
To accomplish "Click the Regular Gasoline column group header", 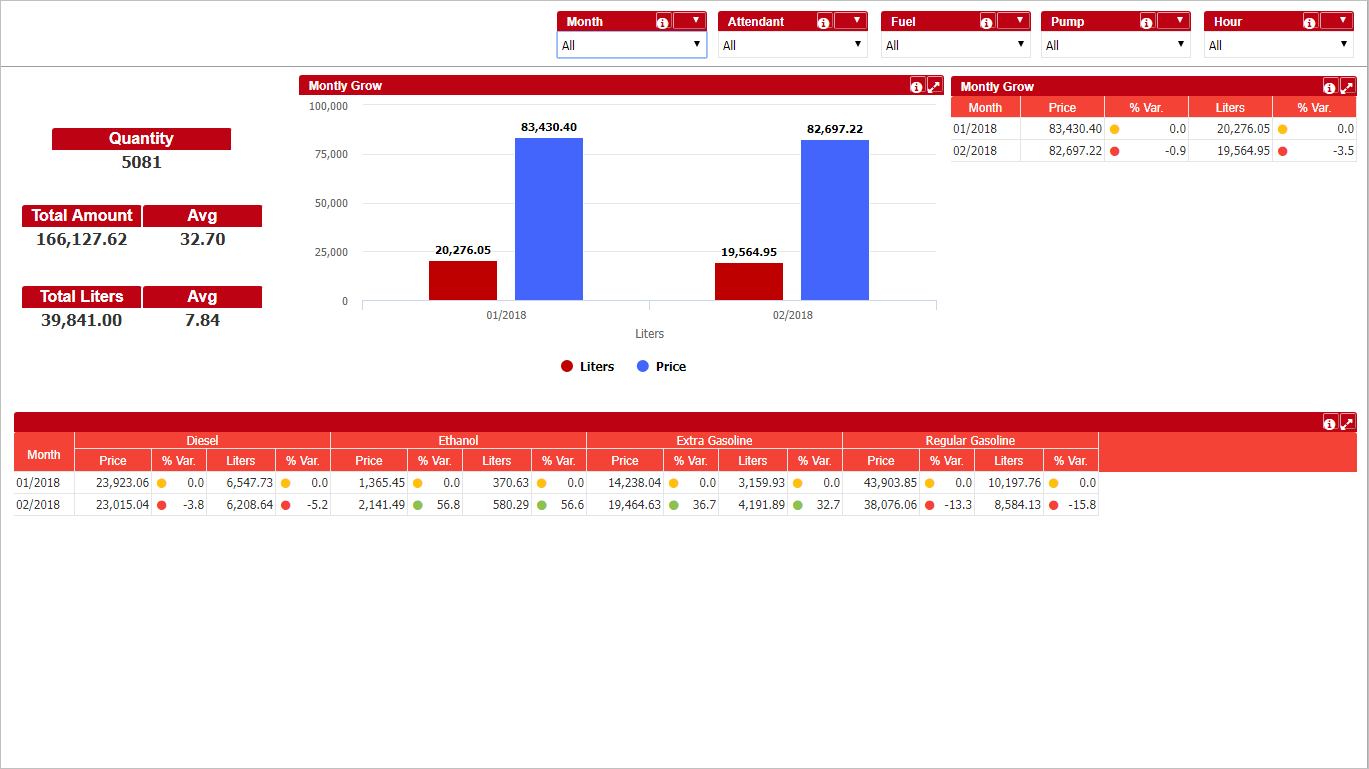I will tap(970, 441).
